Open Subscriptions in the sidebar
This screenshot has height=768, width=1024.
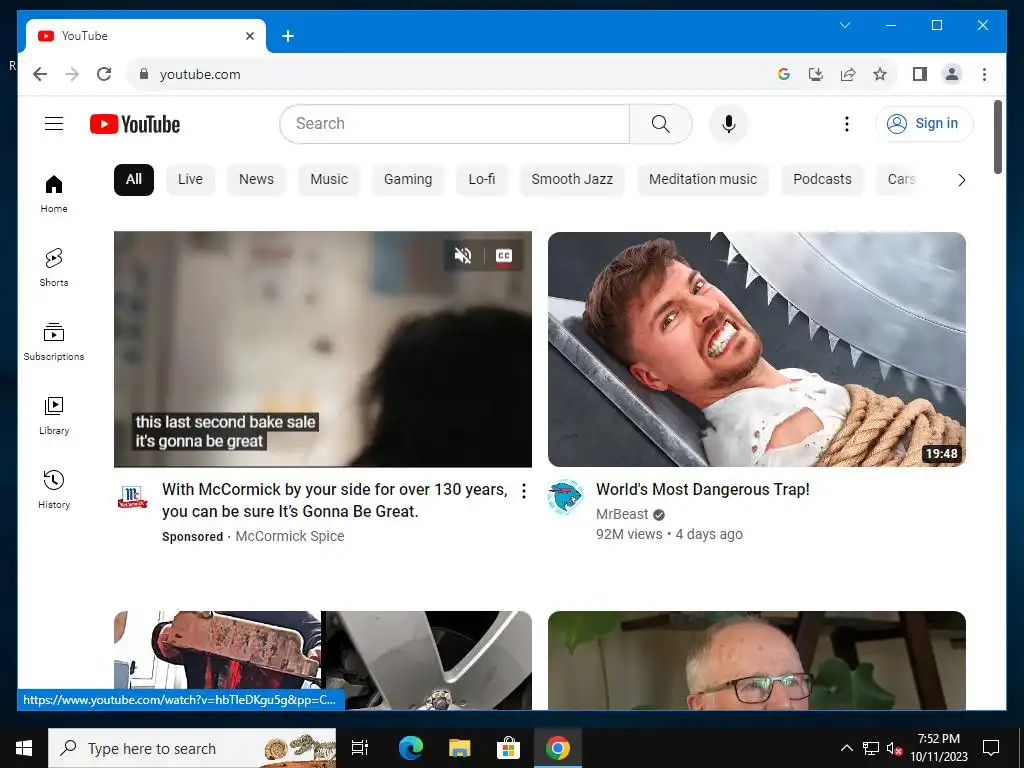[54, 342]
